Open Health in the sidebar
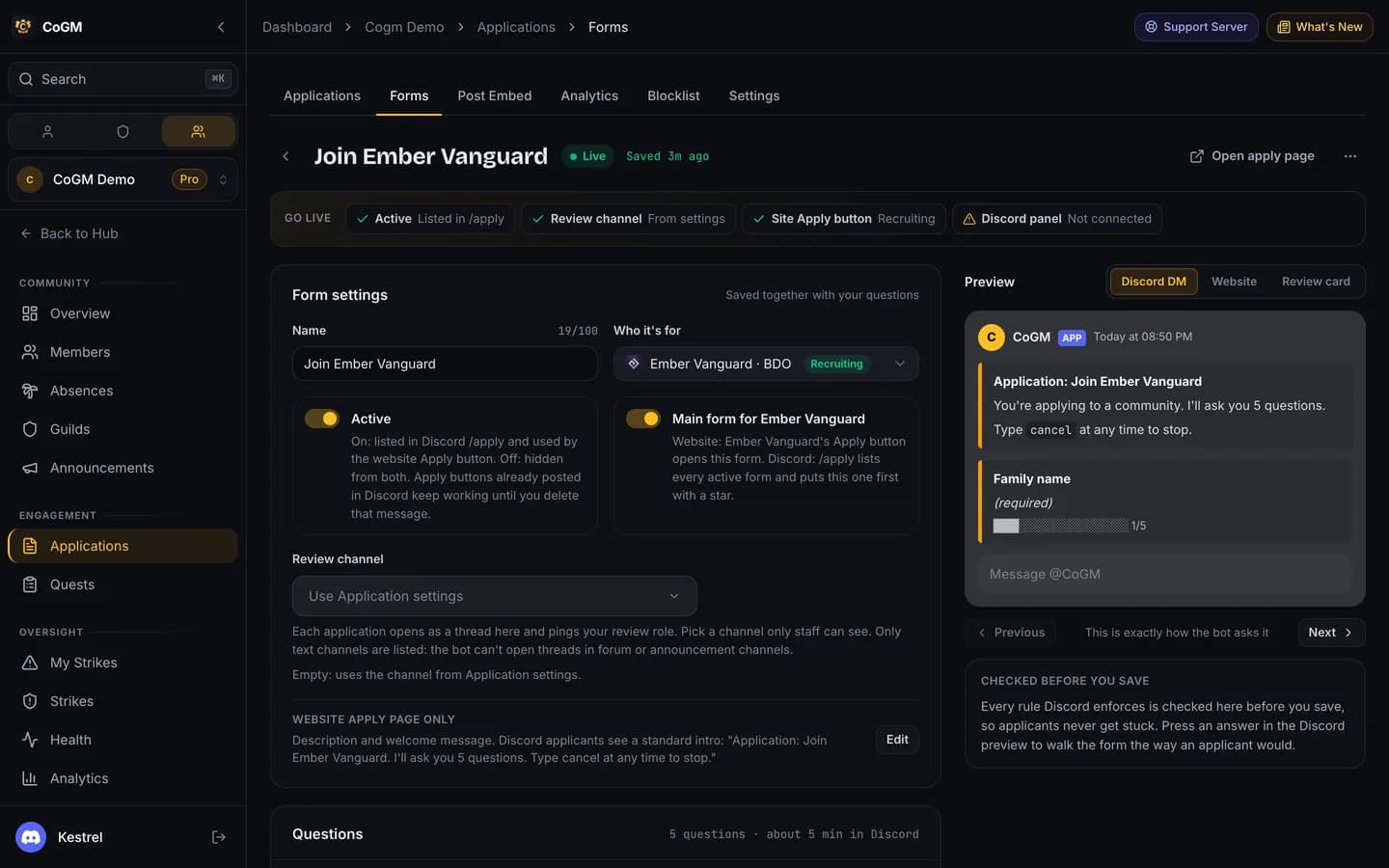 123,740
